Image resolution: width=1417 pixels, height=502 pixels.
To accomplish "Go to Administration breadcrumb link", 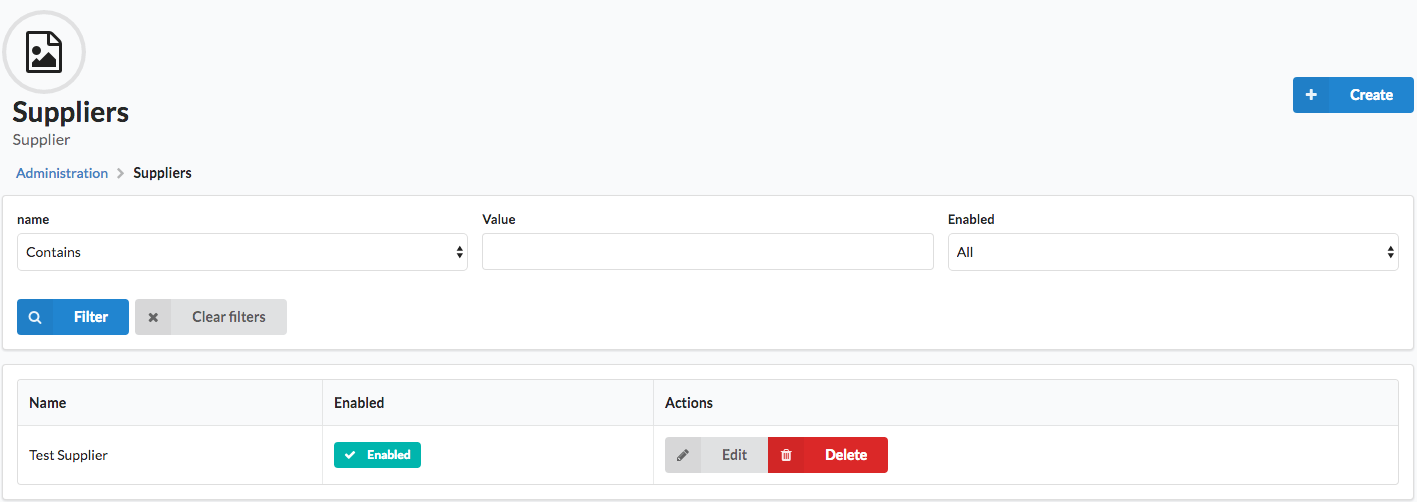I will pos(62,173).
